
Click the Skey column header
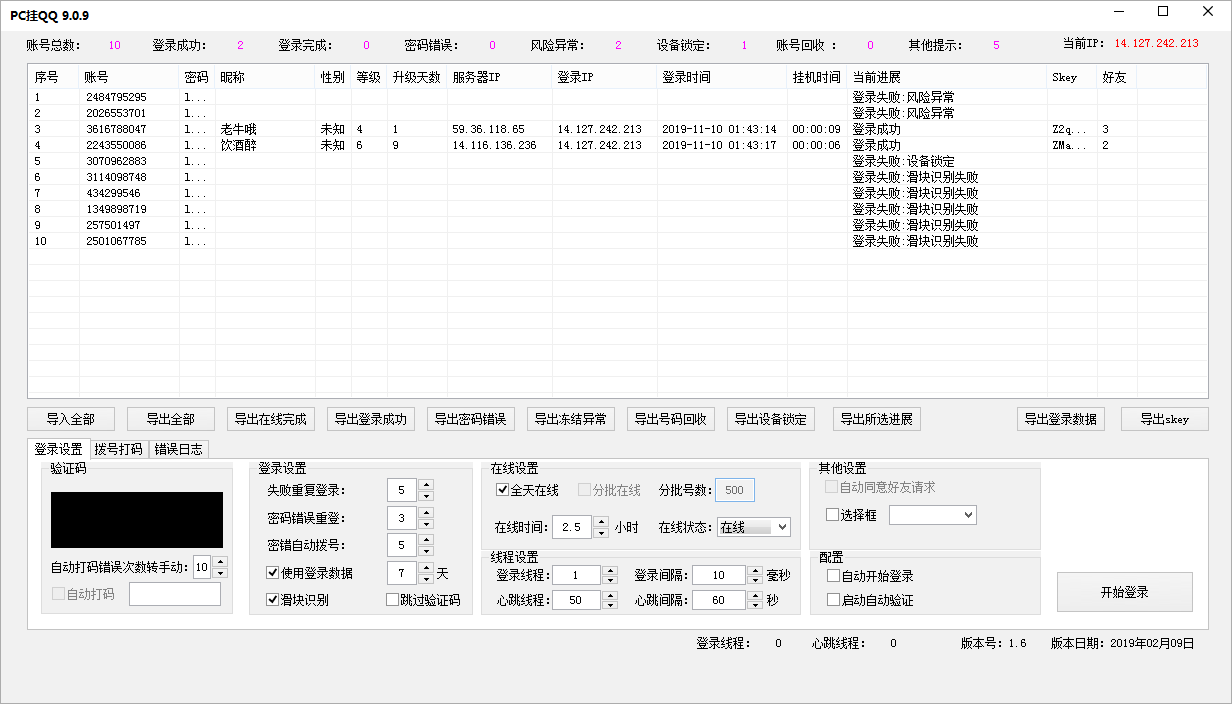1072,77
